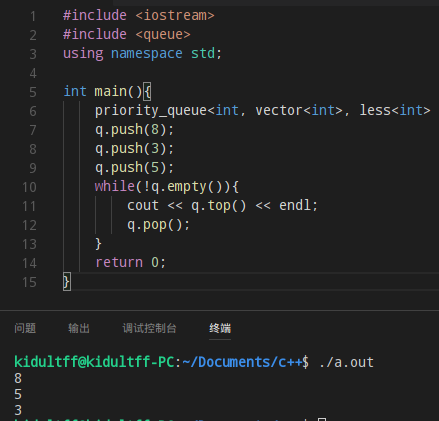Place cursor on q.push(8) statement
Screen dimensions: 439x421
(134, 130)
